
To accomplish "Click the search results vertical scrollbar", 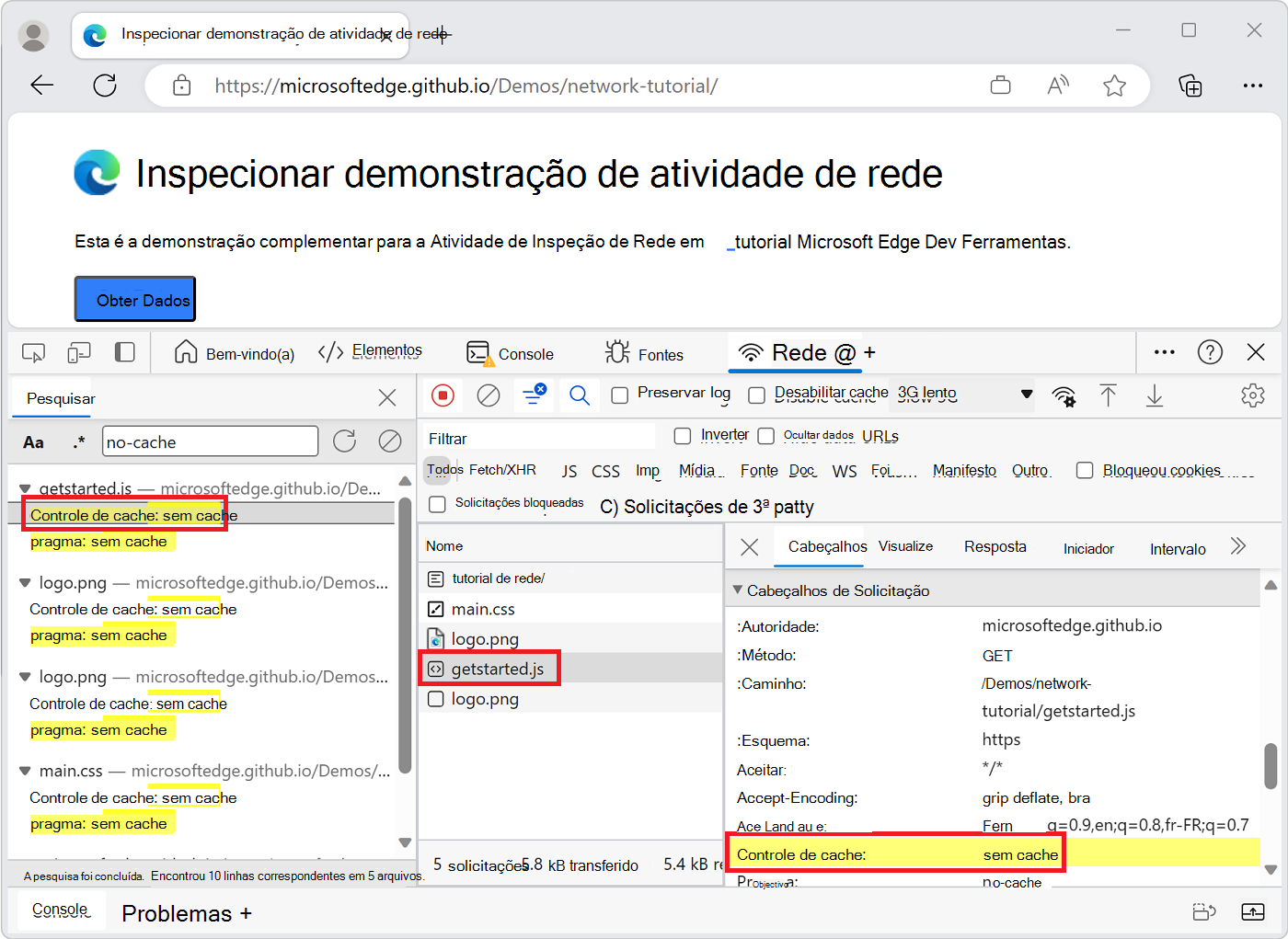I will (405, 635).
